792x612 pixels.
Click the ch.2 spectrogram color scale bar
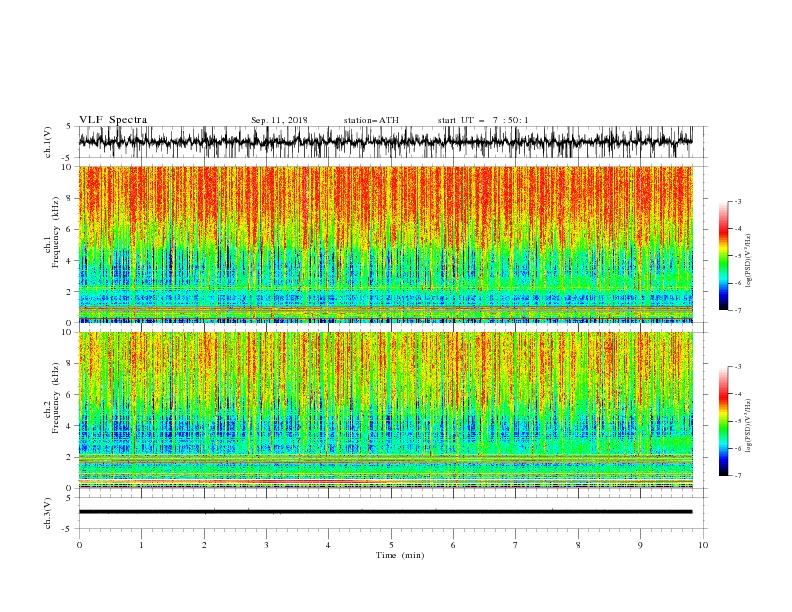click(724, 421)
